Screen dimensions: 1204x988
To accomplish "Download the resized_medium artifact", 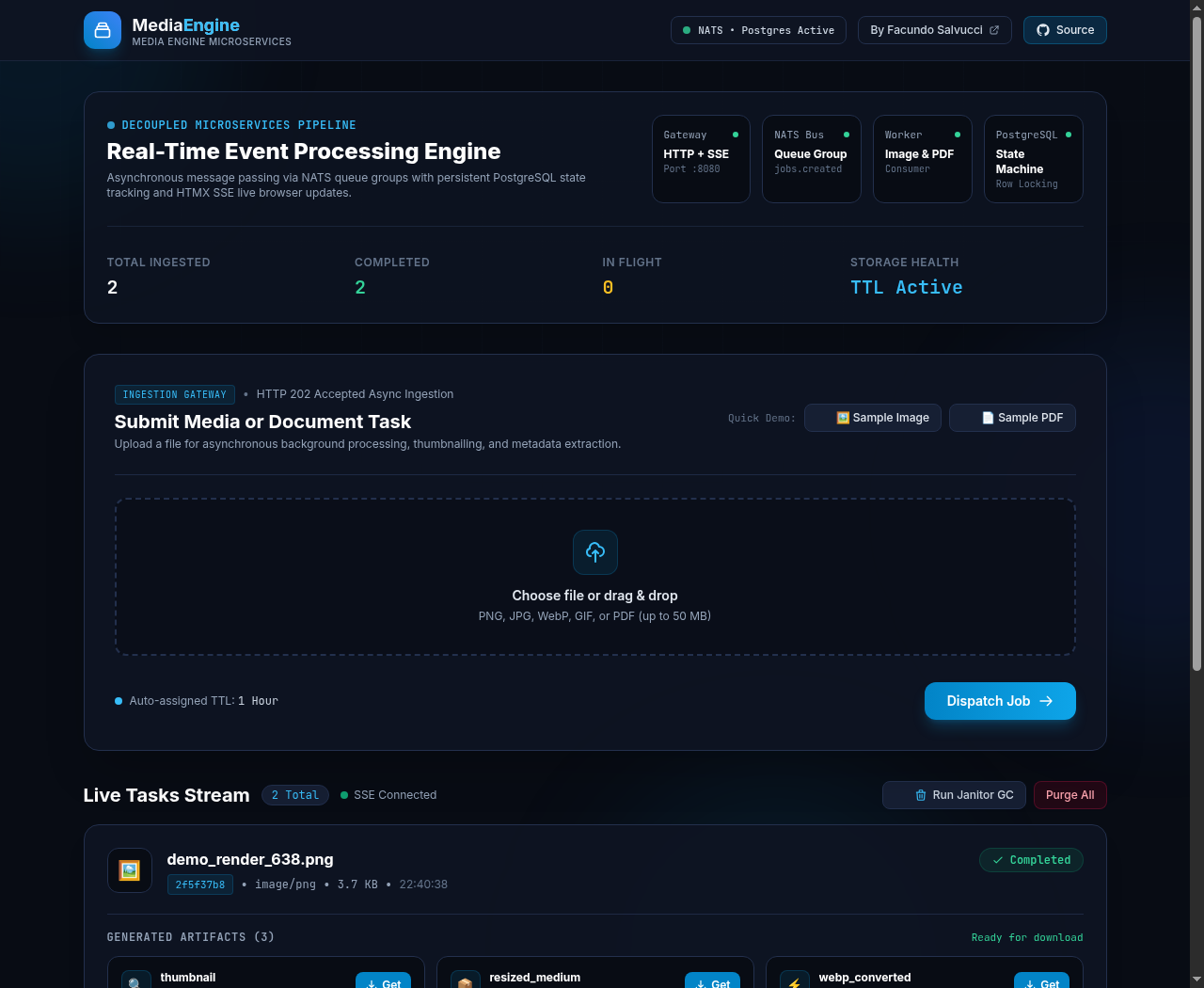I will pyautogui.click(x=712, y=980).
